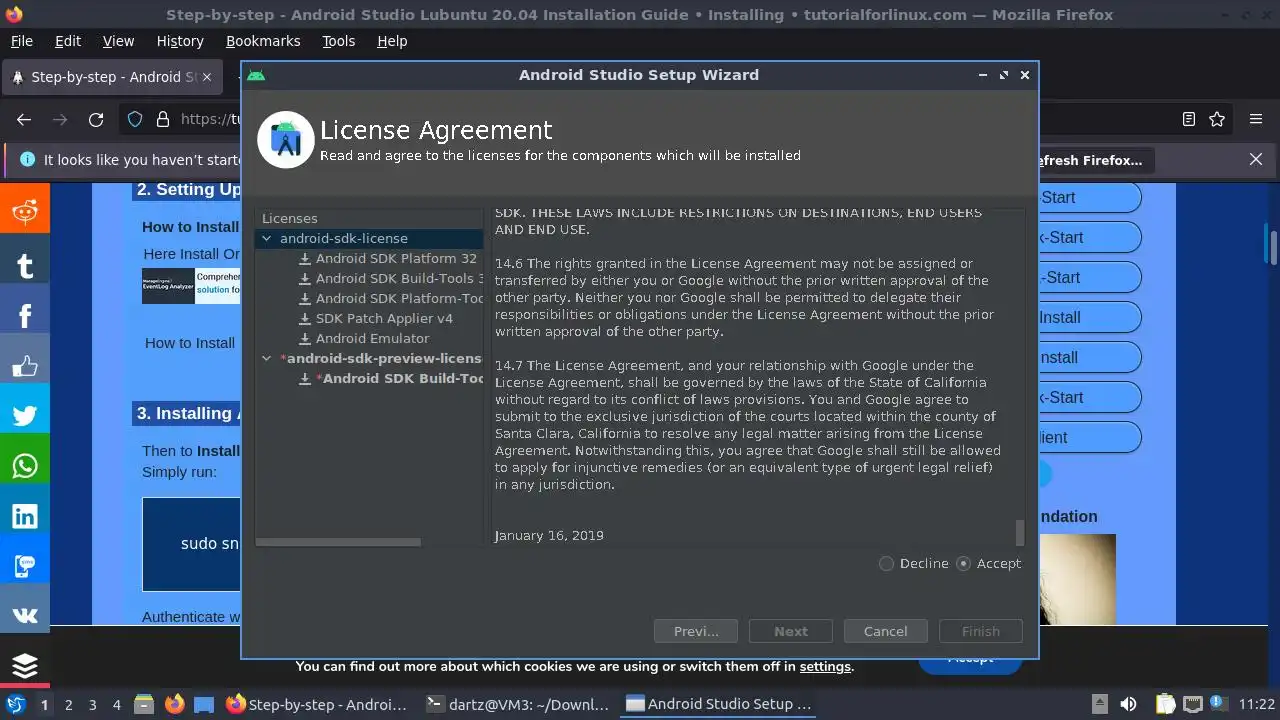Open the Firefox Tools menu
The height and width of the screenshot is (720, 1280).
(x=338, y=41)
